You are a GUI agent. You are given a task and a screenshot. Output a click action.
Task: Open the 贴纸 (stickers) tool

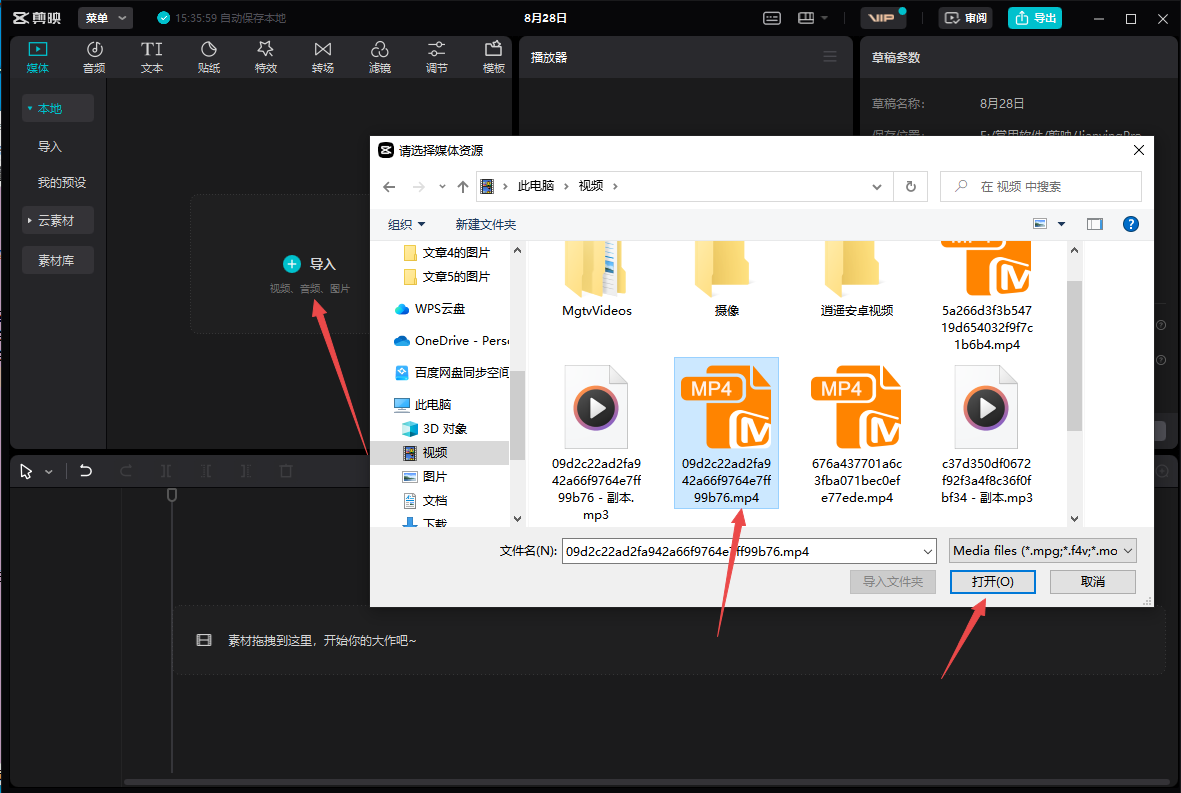click(x=208, y=56)
